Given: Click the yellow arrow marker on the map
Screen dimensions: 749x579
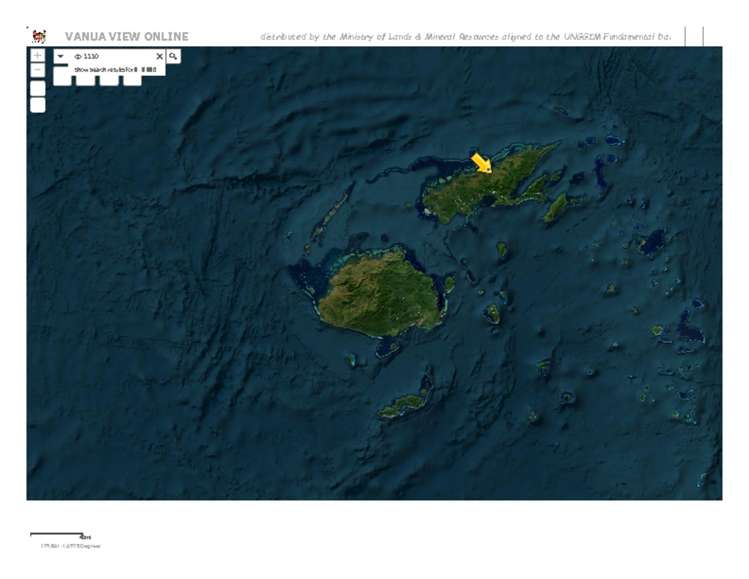Looking at the screenshot, I should click(482, 162).
